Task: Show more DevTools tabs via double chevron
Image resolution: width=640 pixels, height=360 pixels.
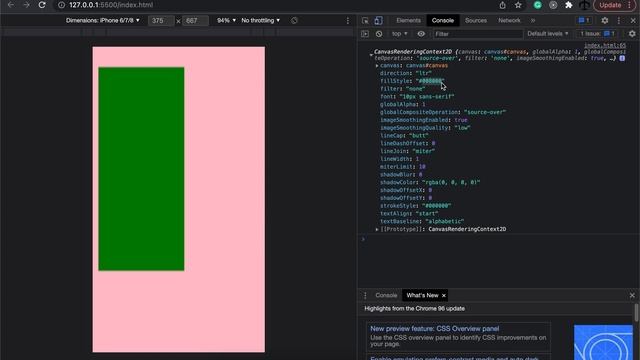Action: click(533, 20)
